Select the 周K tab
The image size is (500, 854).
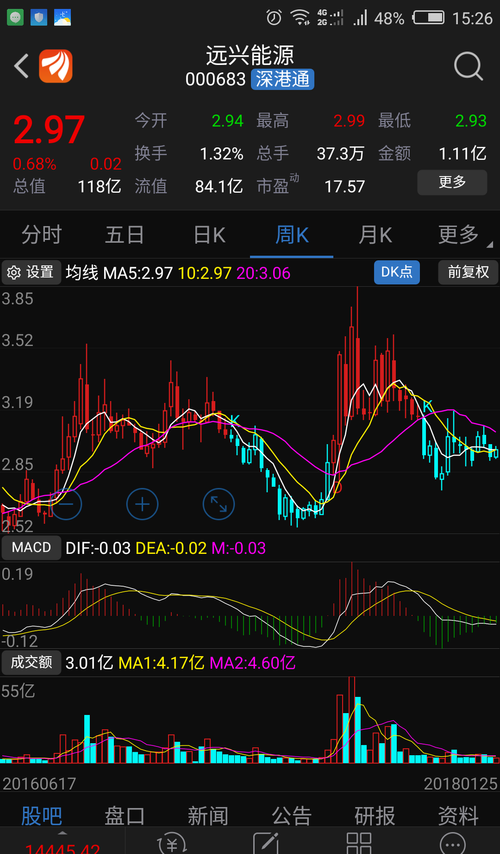(292, 235)
